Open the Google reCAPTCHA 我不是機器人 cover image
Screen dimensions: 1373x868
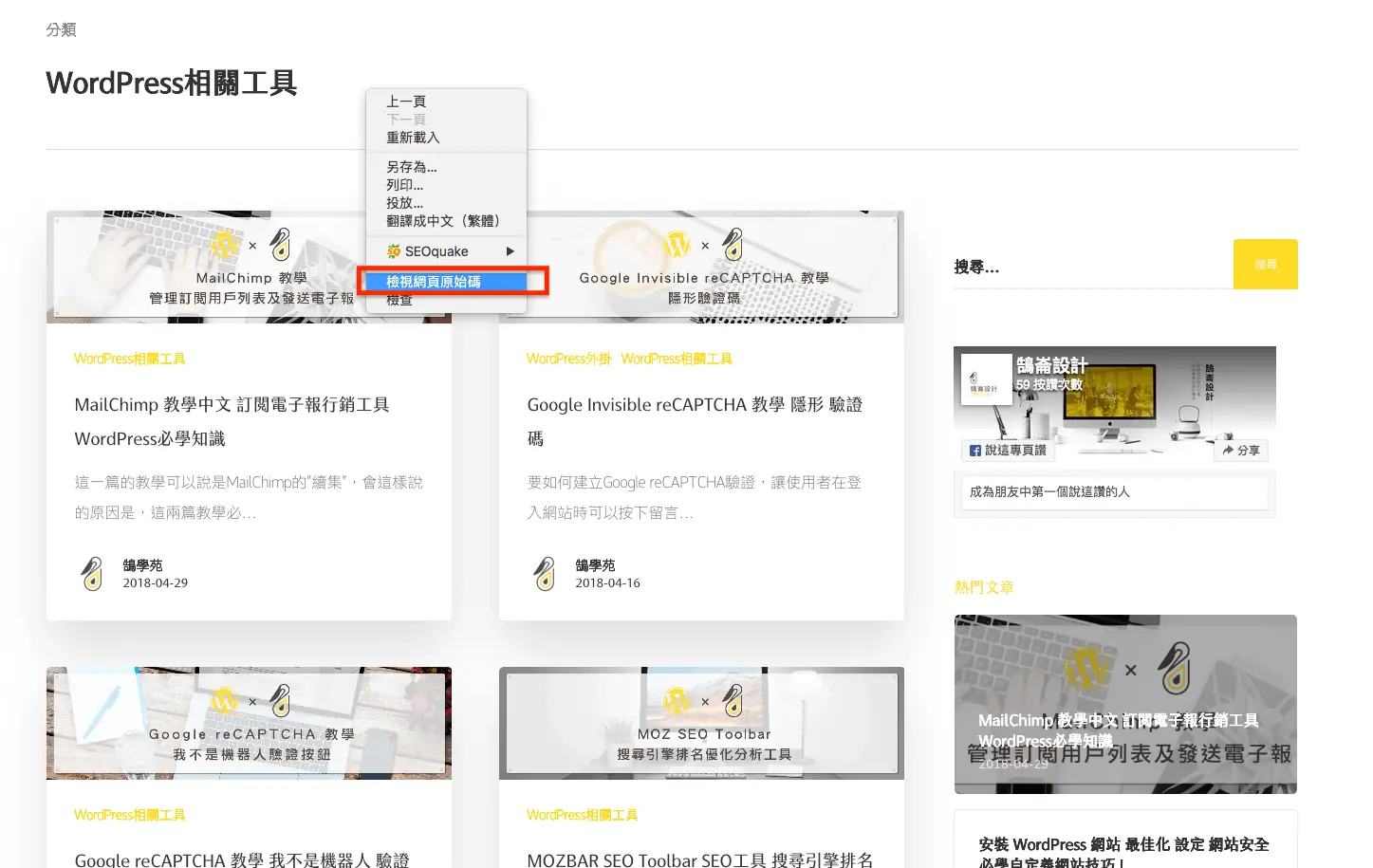click(x=249, y=724)
